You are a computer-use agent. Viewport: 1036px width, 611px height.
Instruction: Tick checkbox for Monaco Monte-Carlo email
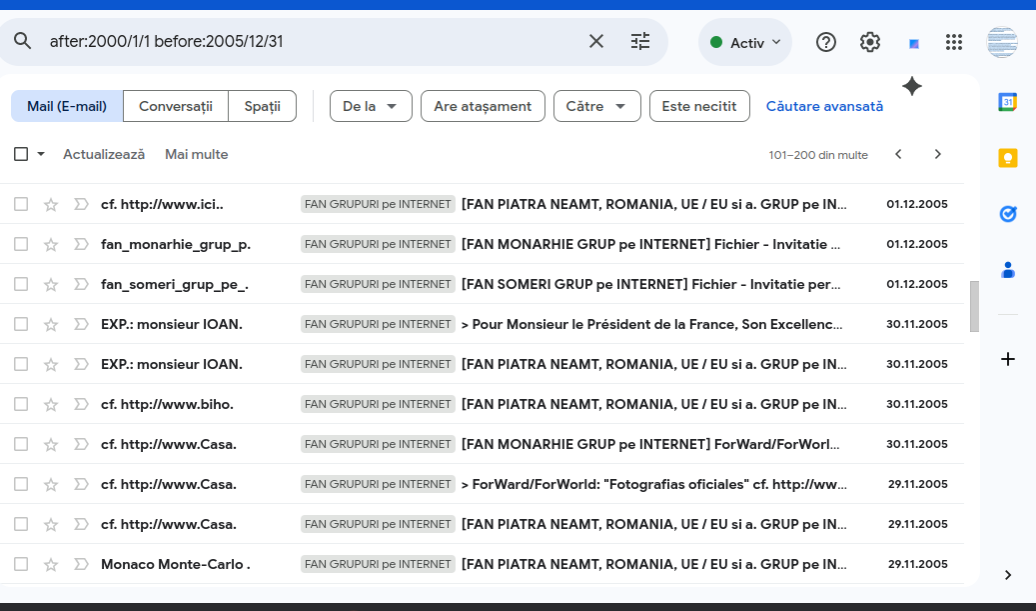point(21,564)
